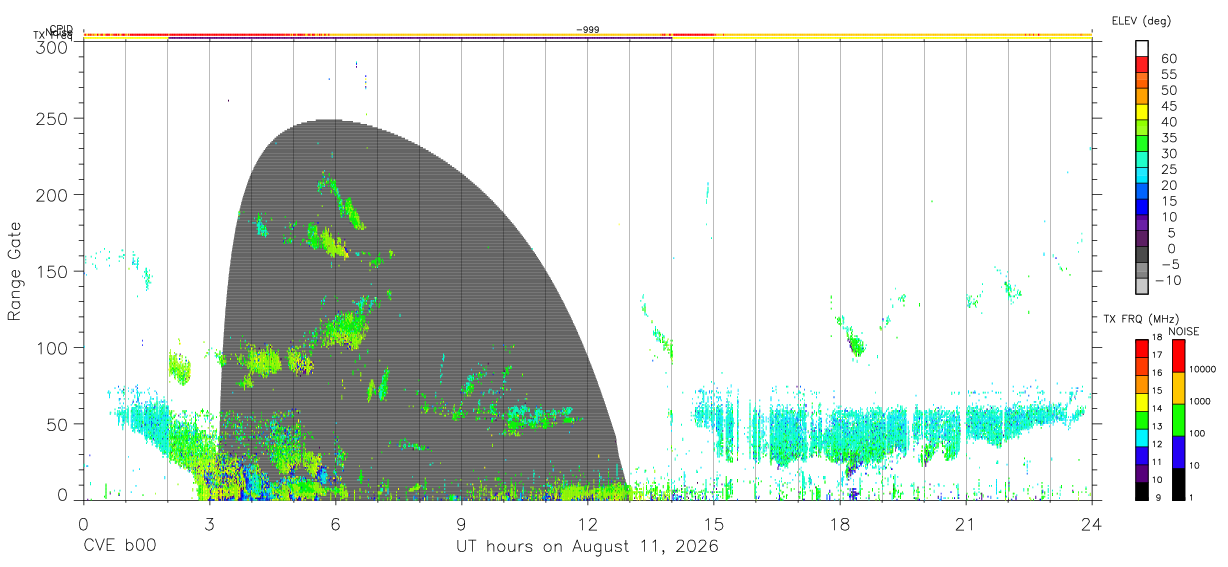Select the orange-red 16–17 MHz TX FRQ swatch
1228x567 pixels.
point(1142,366)
